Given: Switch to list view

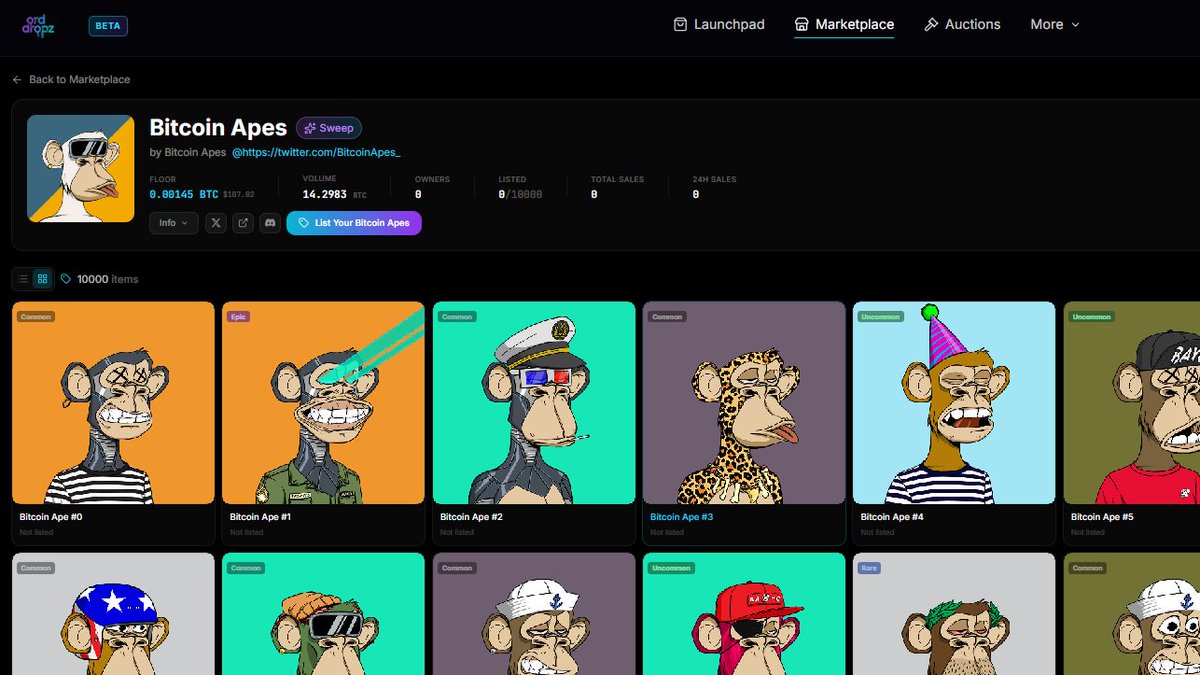Looking at the screenshot, I should [23, 279].
